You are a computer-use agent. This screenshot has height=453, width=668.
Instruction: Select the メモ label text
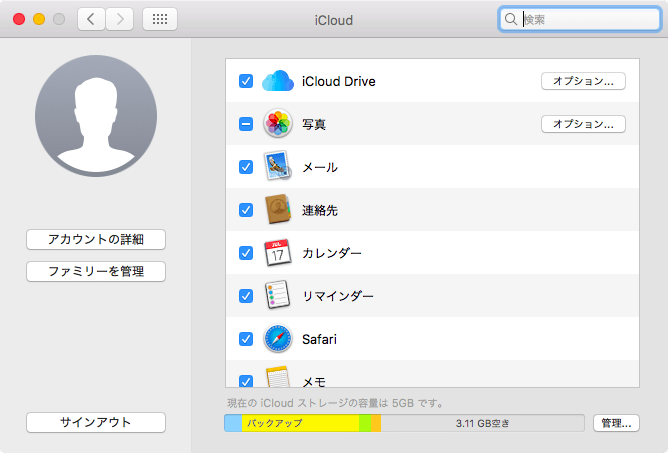314,382
